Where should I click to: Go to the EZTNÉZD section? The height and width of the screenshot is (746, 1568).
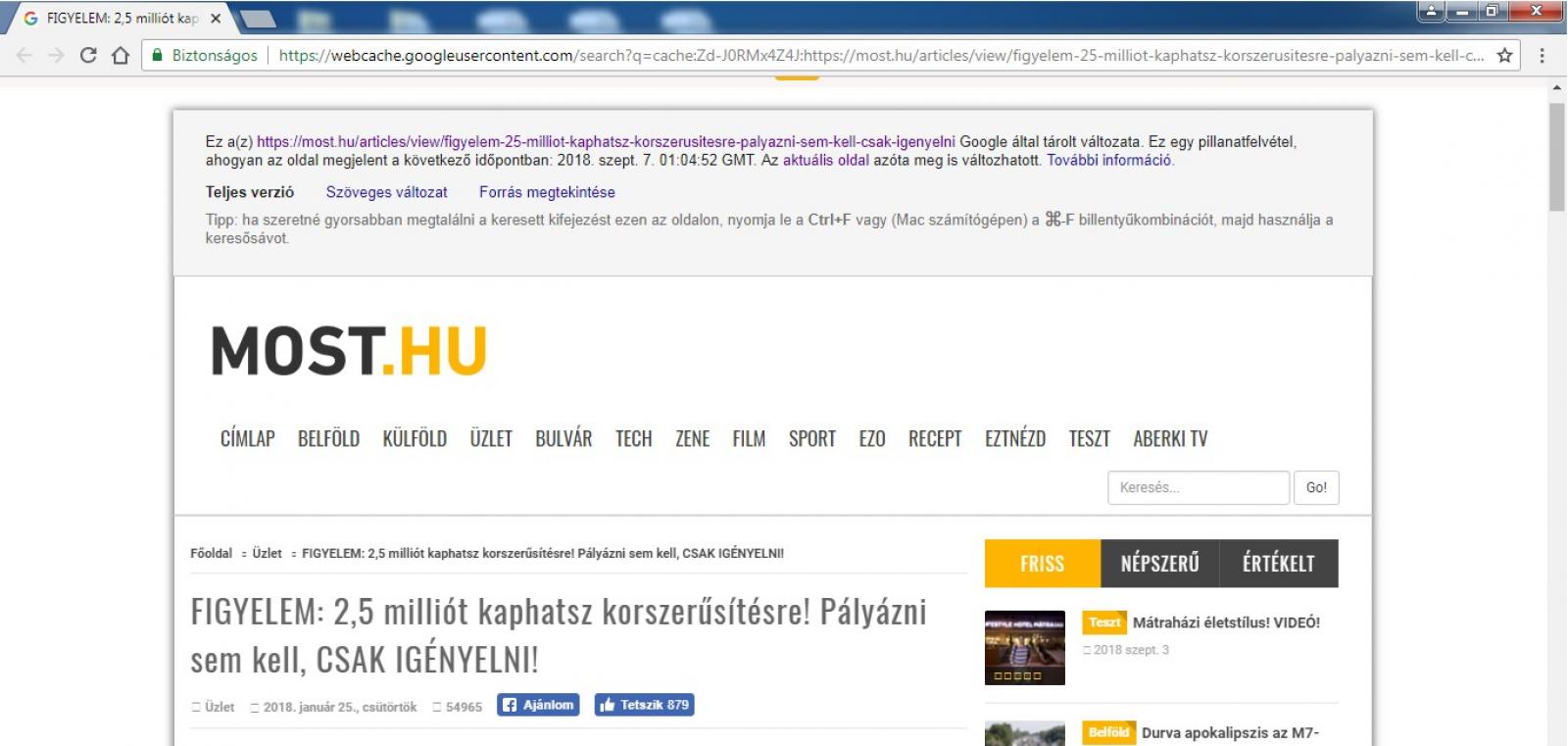[1015, 438]
